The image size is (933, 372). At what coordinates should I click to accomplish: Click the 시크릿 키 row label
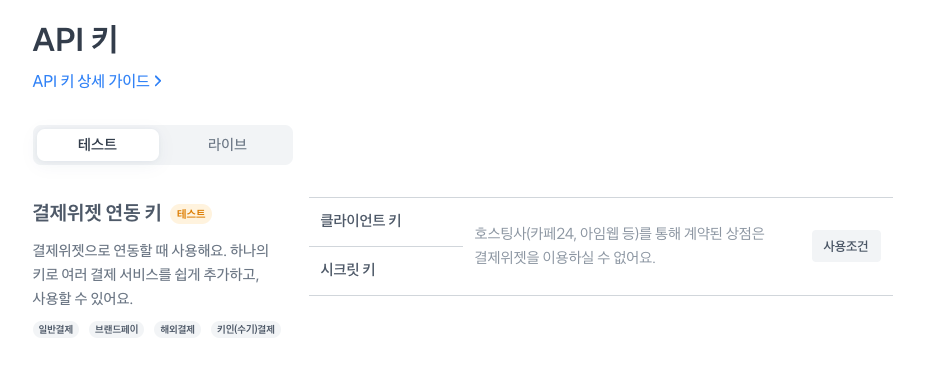point(347,271)
